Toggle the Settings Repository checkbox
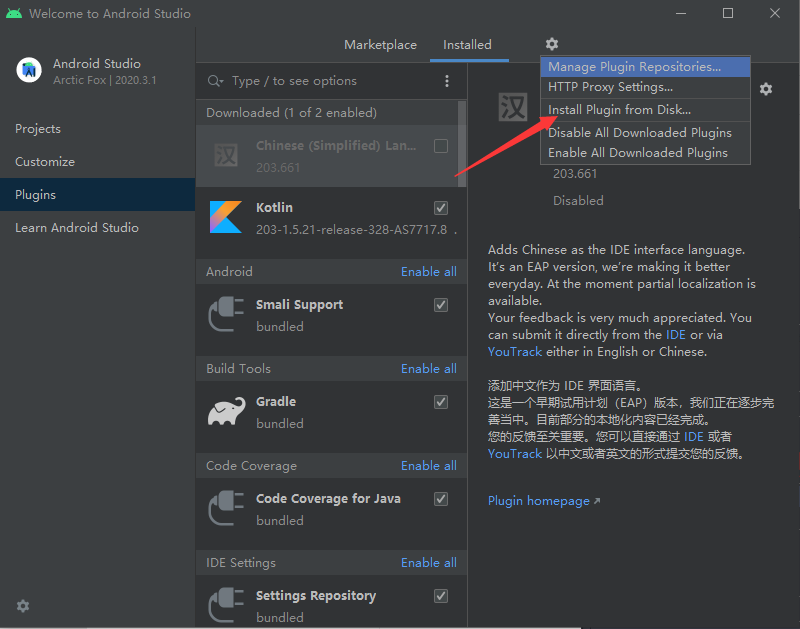Viewport: 800px width, 629px height. tap(441, 596)
